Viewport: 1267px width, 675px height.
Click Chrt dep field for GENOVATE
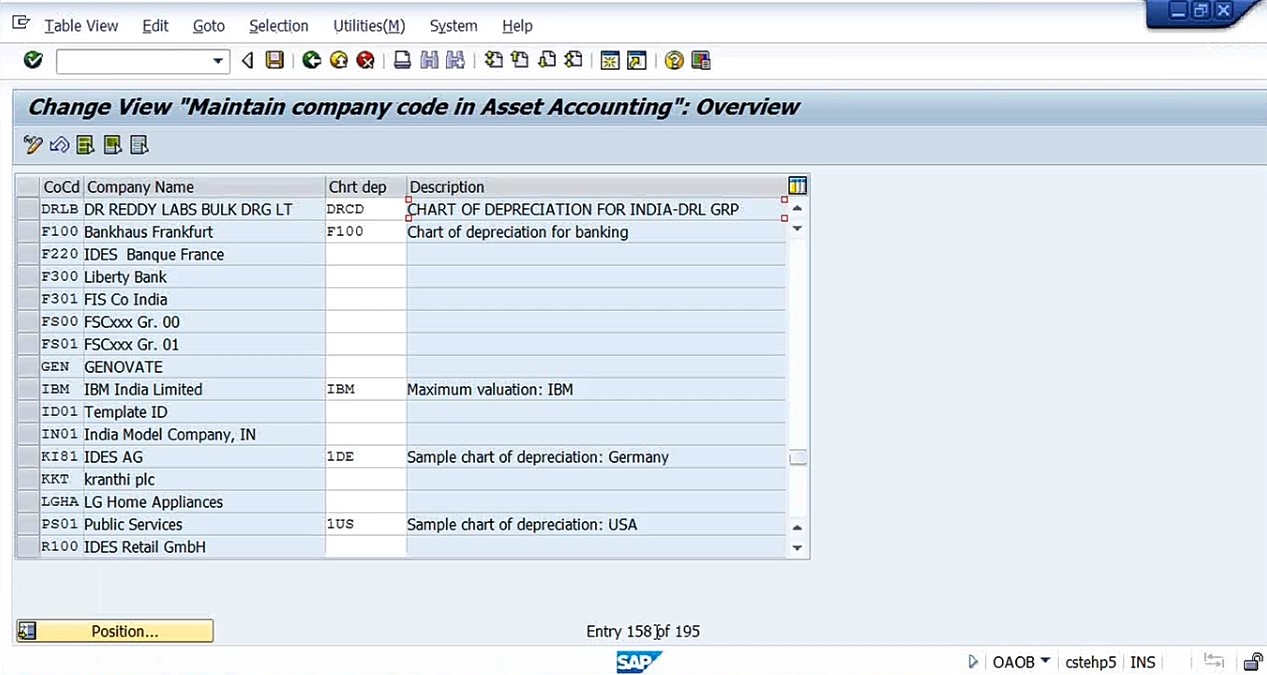pyautogui.click(x=366, y=367)
